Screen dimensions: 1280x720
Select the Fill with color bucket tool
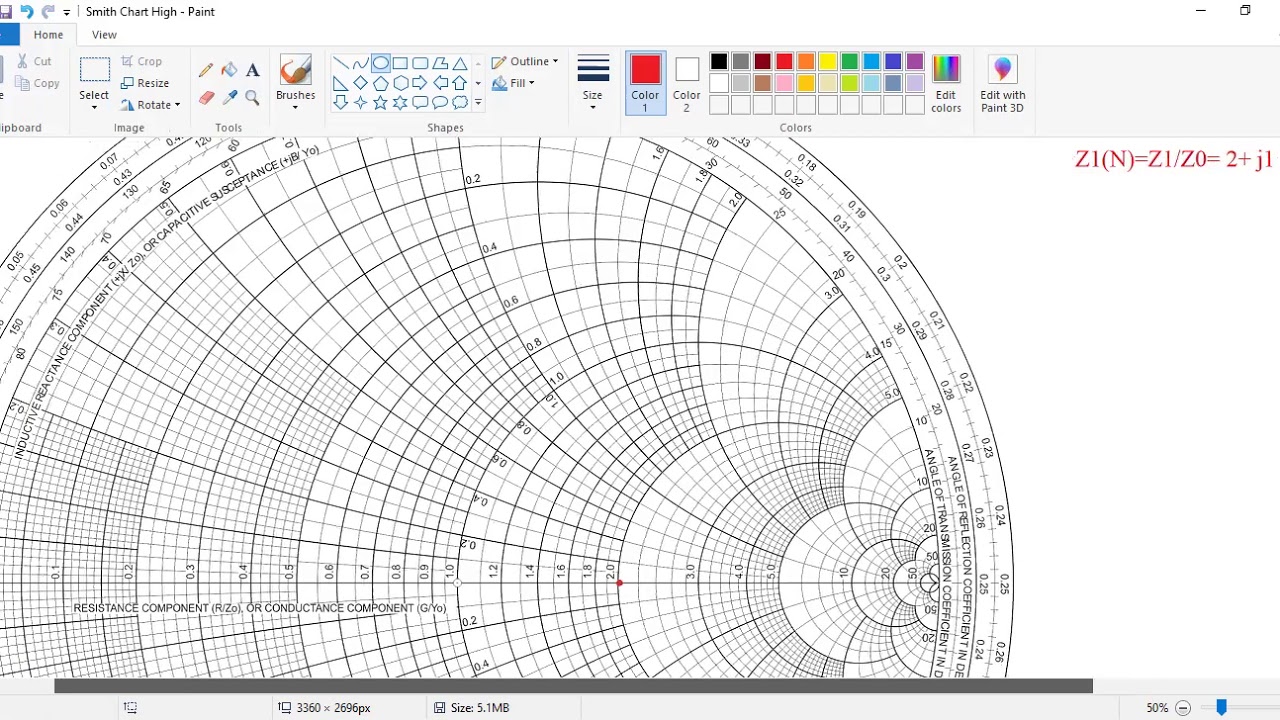coord(229,70)
